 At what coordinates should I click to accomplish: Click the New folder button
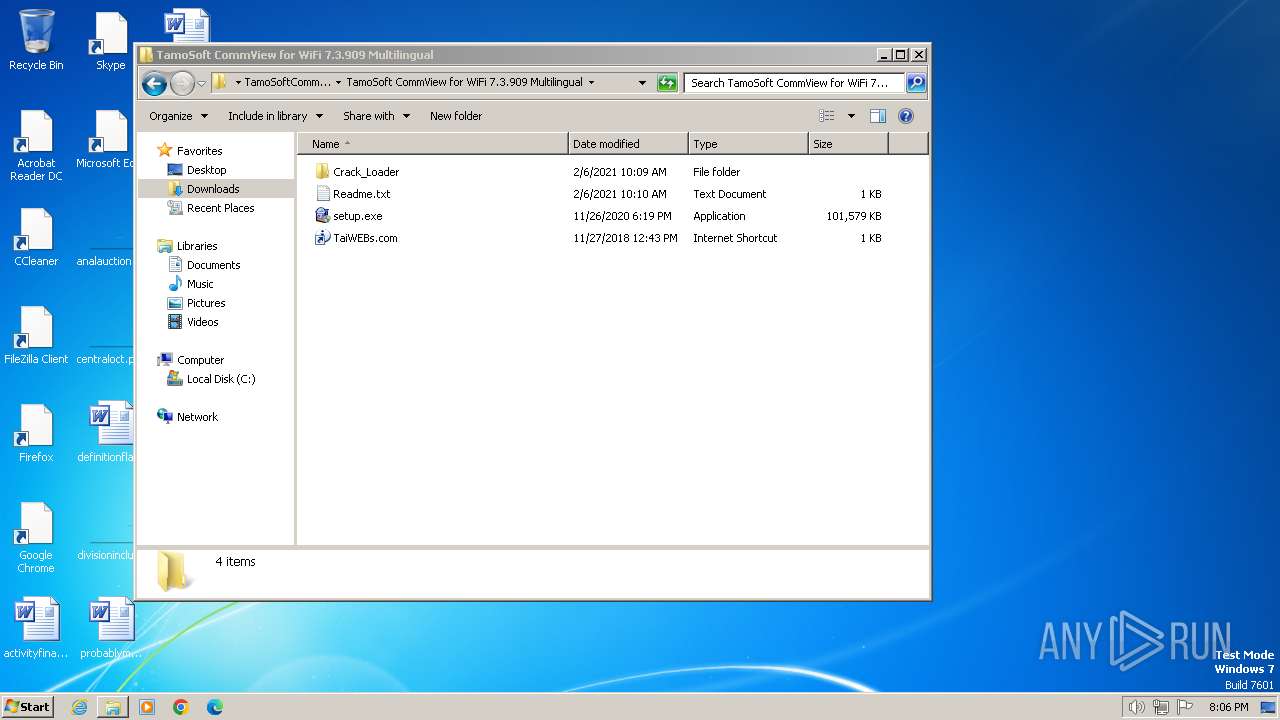point(456,116)
